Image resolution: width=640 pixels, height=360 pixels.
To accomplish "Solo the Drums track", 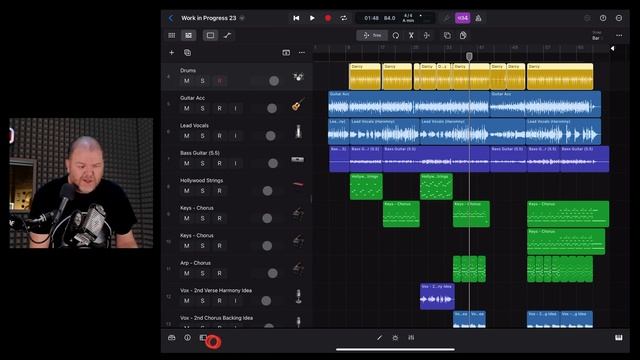I will [x=202, y=81].
